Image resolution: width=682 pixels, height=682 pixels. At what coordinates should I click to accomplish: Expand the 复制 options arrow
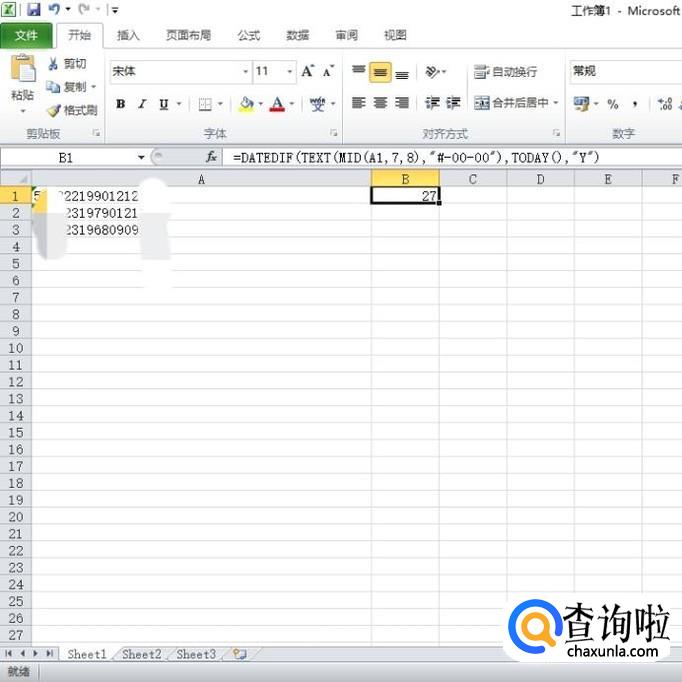[x=94, y=87]
